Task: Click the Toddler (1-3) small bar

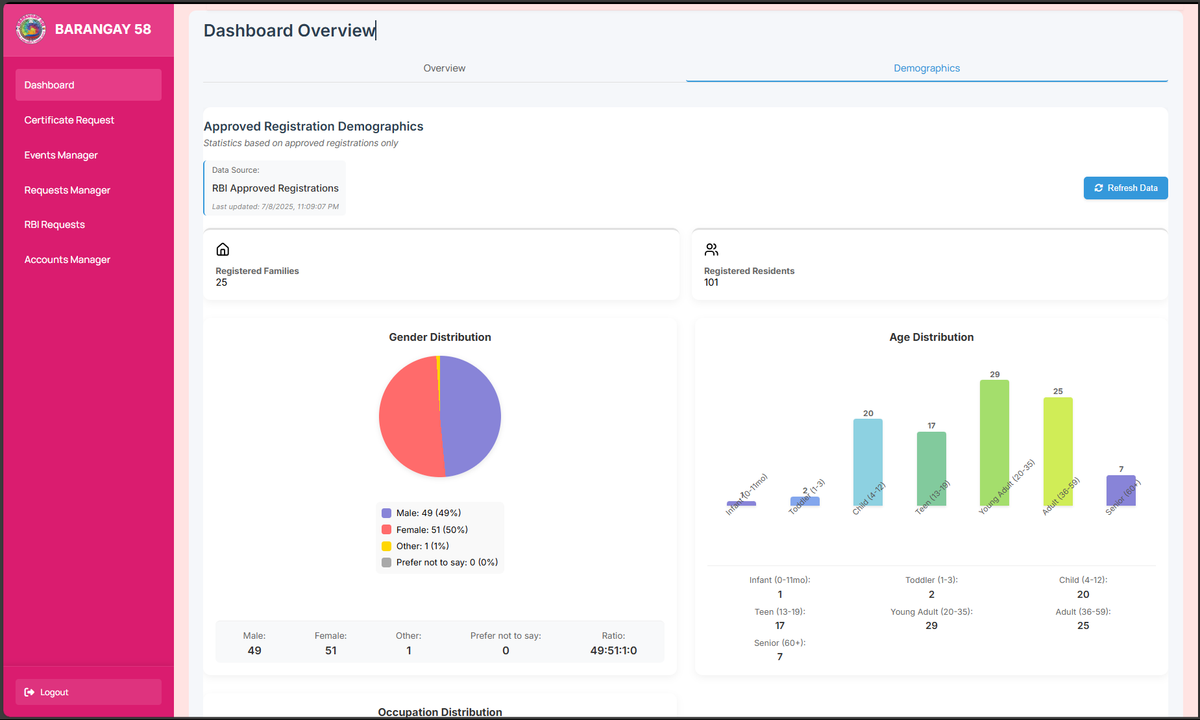Action: [x=805, y=501]
